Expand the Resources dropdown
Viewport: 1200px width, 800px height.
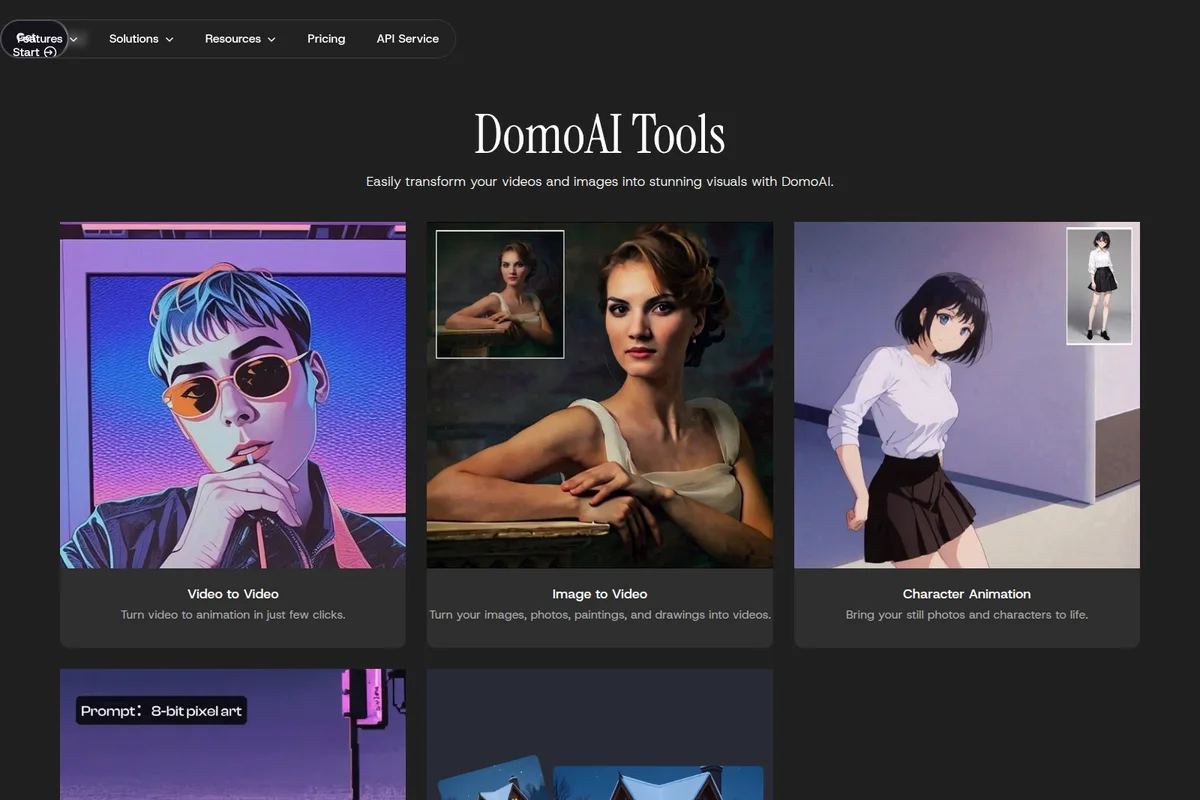232,38
